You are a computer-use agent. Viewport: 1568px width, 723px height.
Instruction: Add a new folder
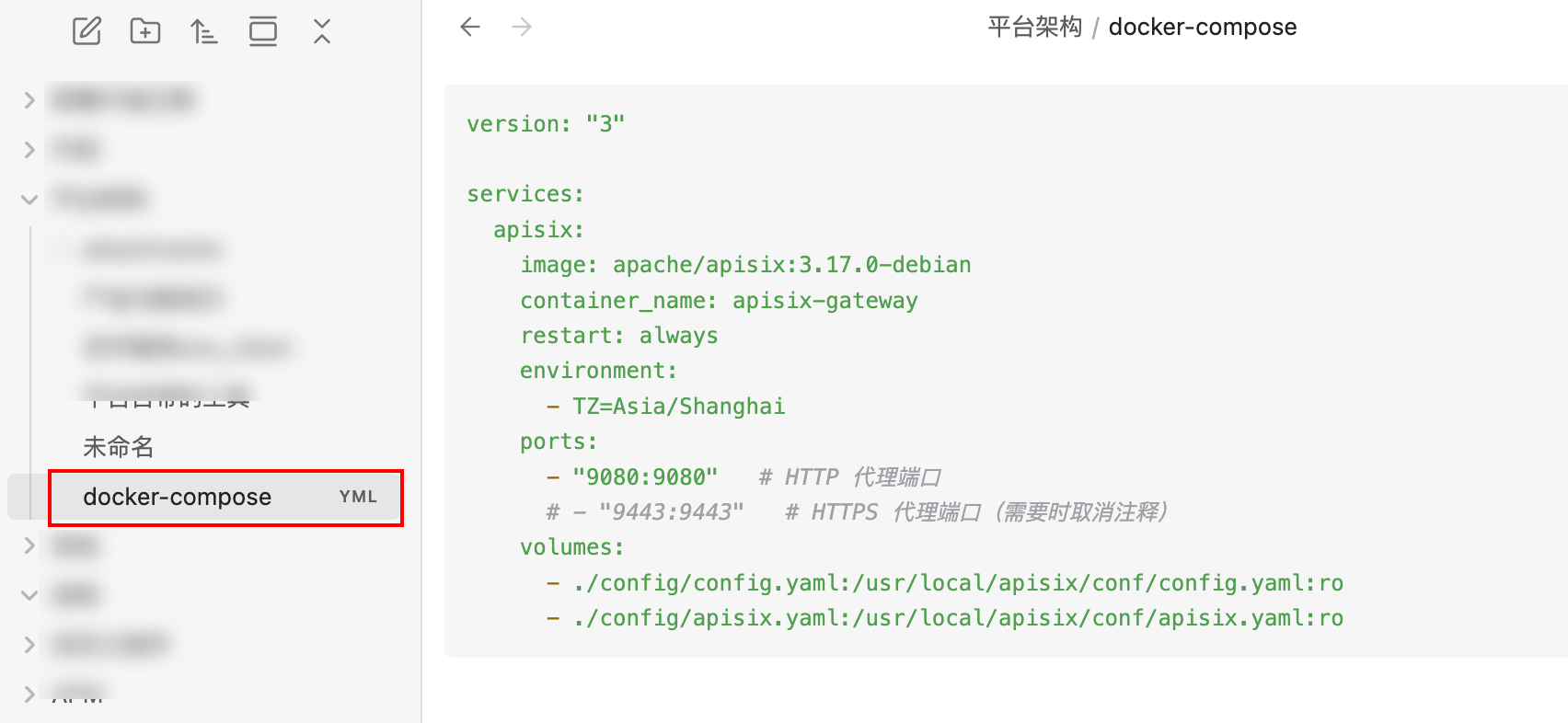tap(145, 31)
